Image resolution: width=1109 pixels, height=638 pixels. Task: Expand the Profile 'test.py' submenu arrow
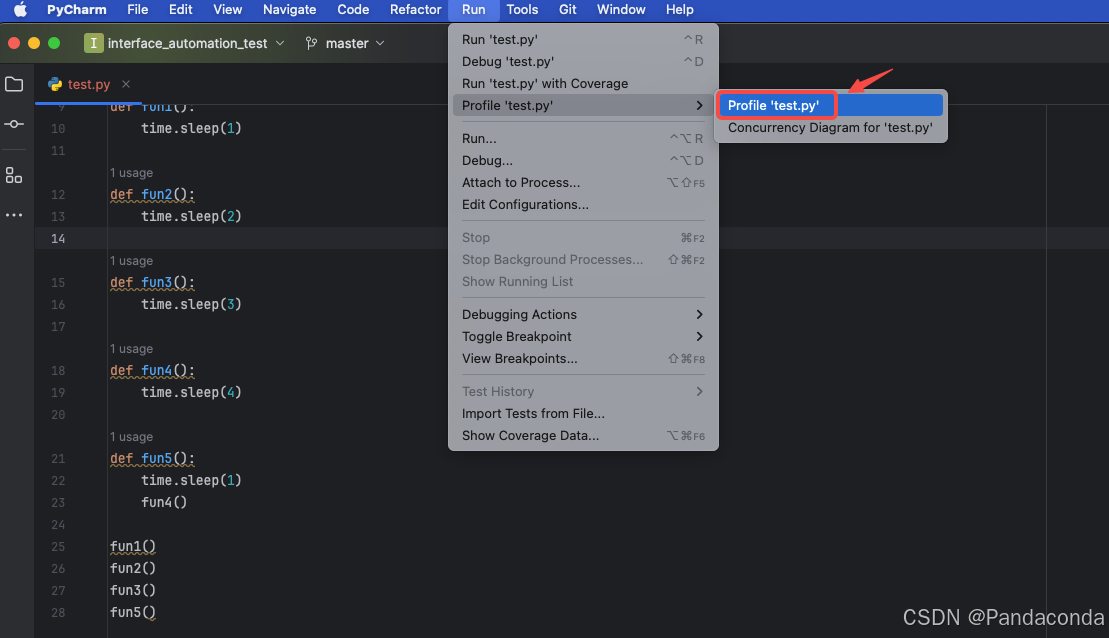[x=699, y=105]
